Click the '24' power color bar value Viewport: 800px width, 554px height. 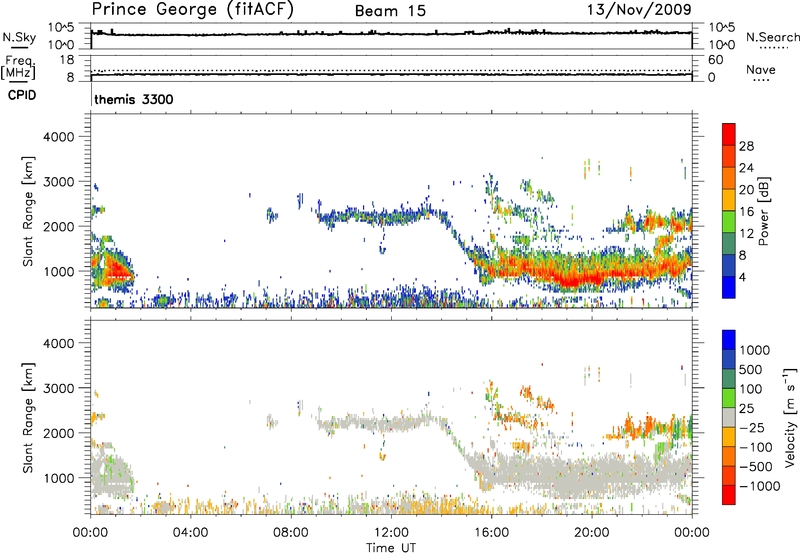coord(746,168)
